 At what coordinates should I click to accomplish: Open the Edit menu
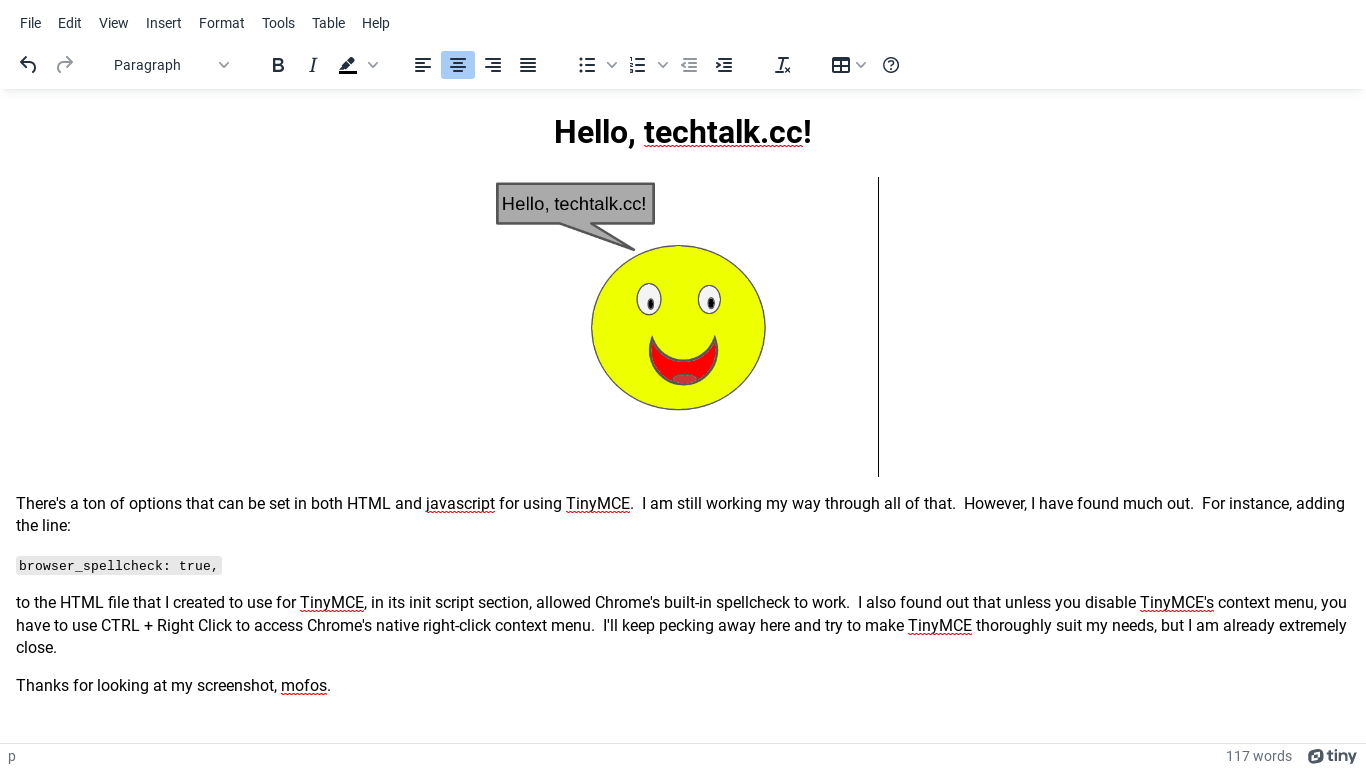click(70, 23)
